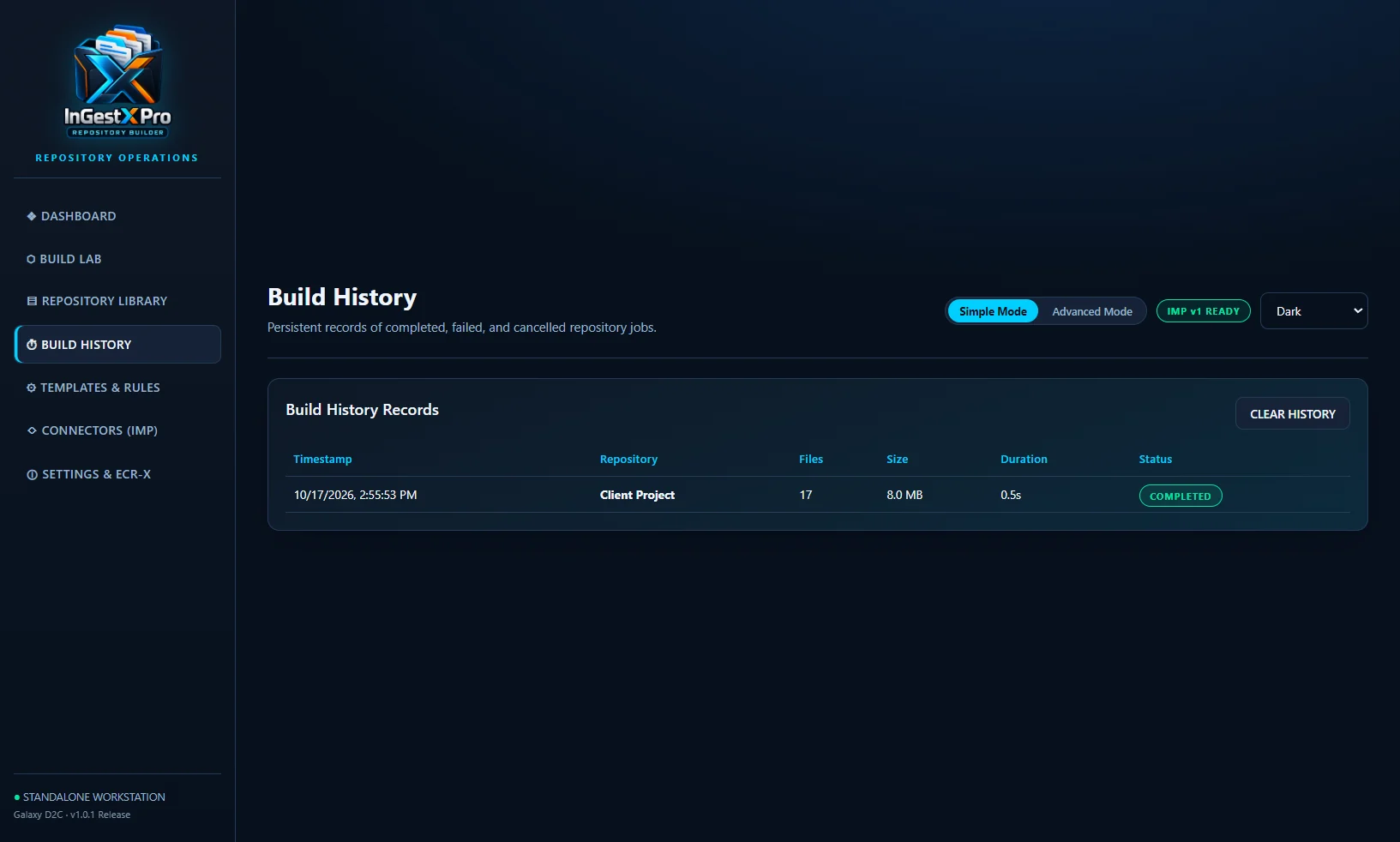Screen dimensions: 1400x842
Task: Click the Repository Operations label
Action: (117, 158)
